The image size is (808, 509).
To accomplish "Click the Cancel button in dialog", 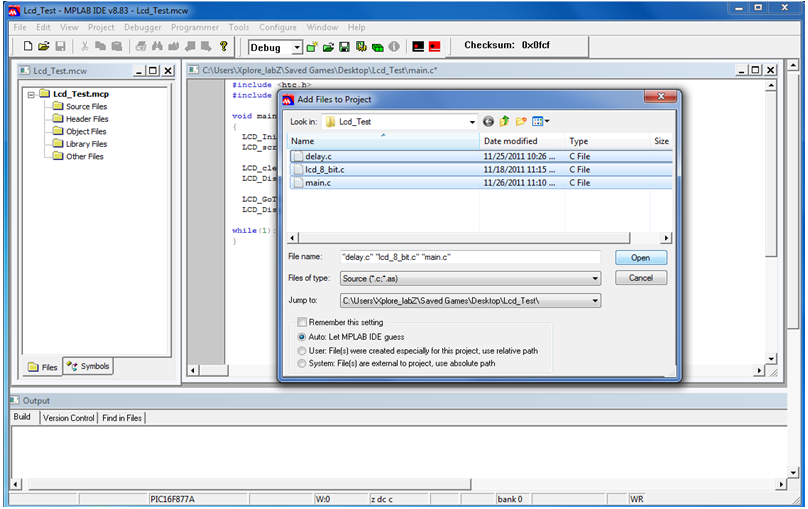I will pos(641,278).
